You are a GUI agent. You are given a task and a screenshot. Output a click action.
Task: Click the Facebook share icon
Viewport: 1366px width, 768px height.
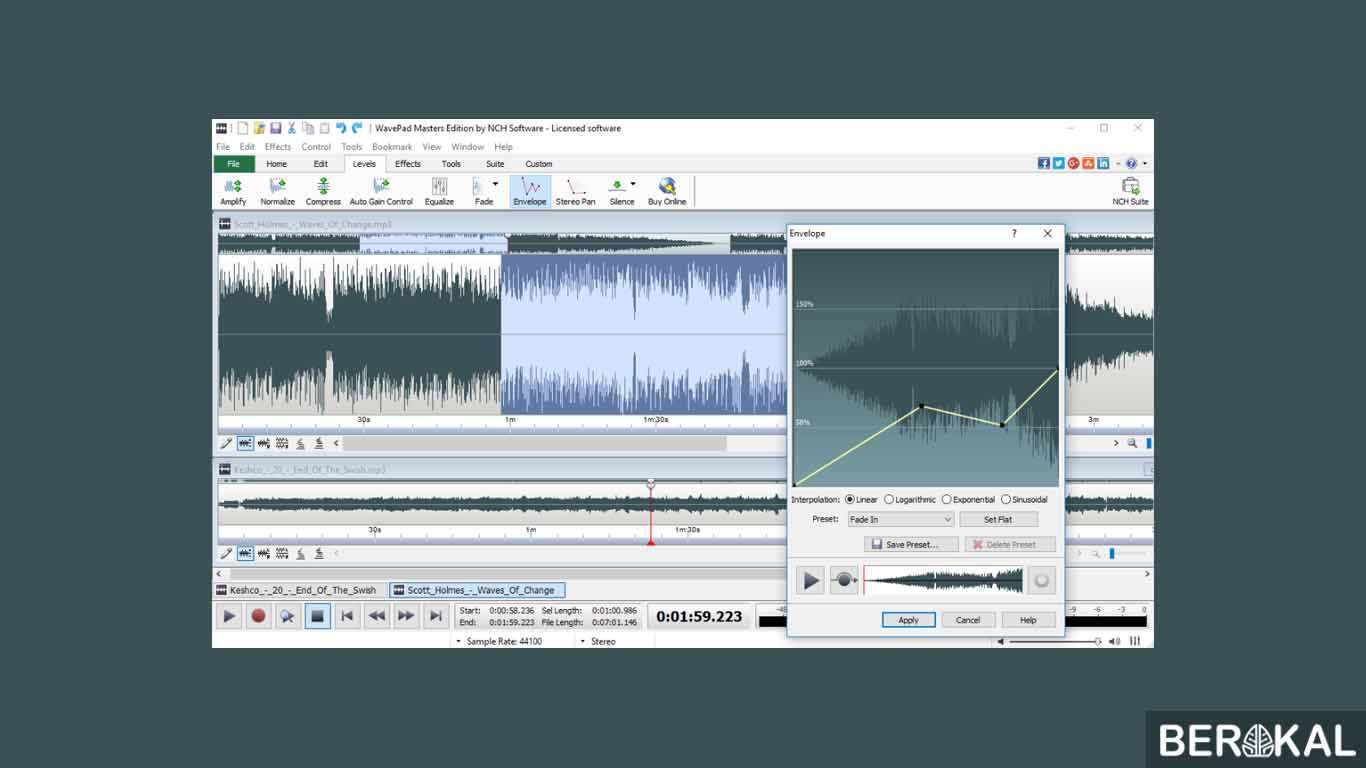tap(1044, 163)
